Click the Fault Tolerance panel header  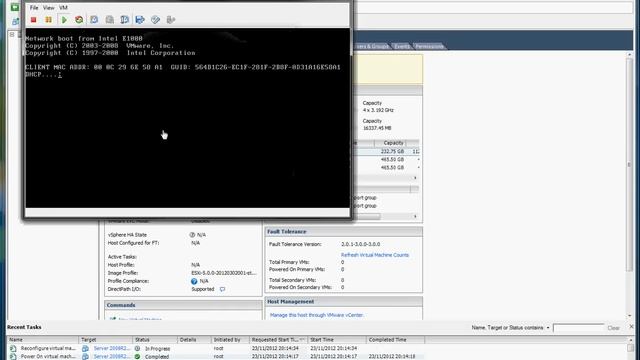point(344,232)
